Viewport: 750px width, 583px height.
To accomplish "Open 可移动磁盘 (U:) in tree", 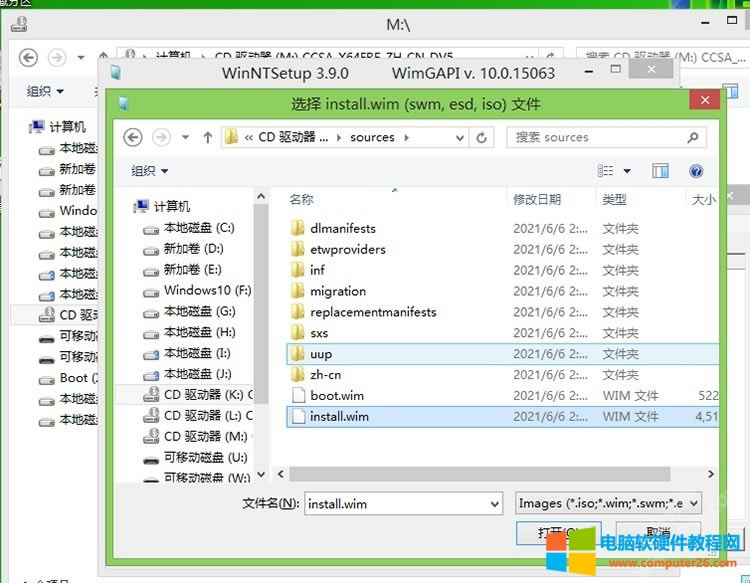I will 195,458.
